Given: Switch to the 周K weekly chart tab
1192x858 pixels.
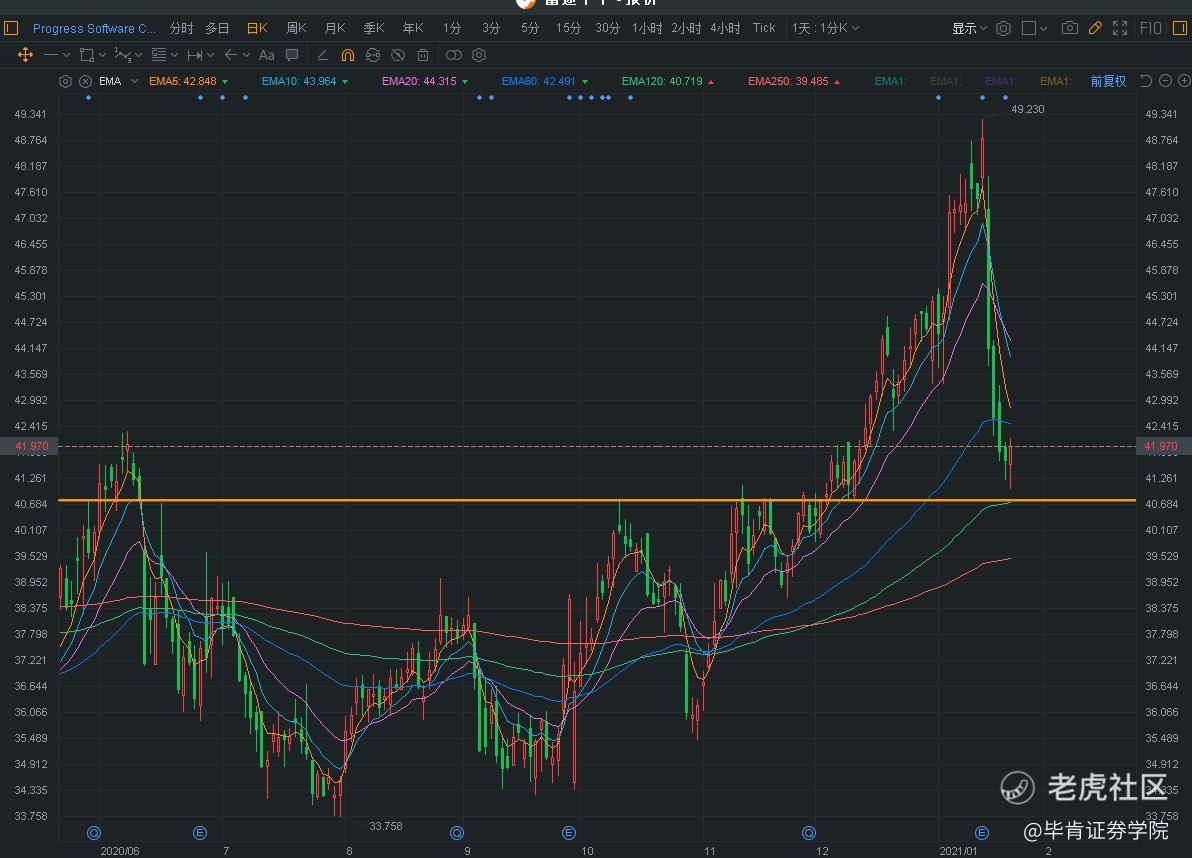Looking at the screenshot, I should pos(296,28).
